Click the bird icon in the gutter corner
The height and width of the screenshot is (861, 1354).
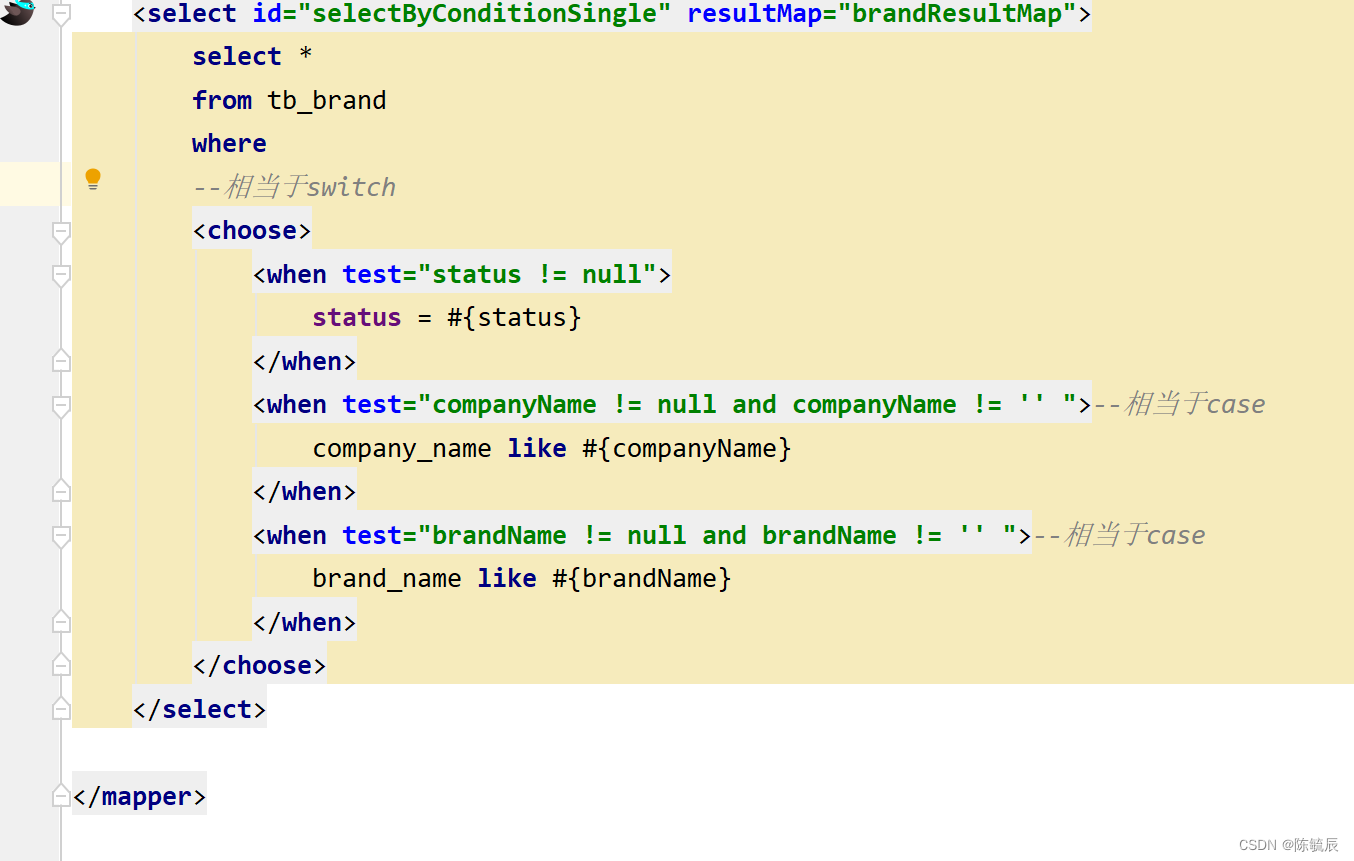(17, 11)
